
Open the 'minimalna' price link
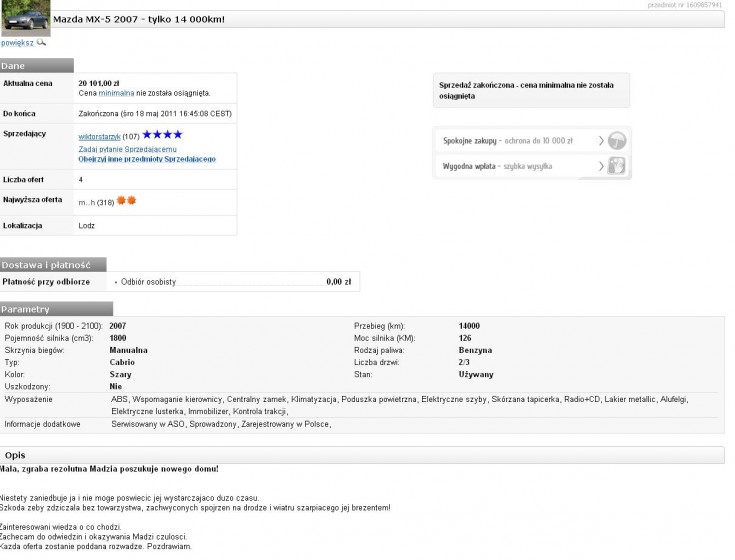coord(116,93)
